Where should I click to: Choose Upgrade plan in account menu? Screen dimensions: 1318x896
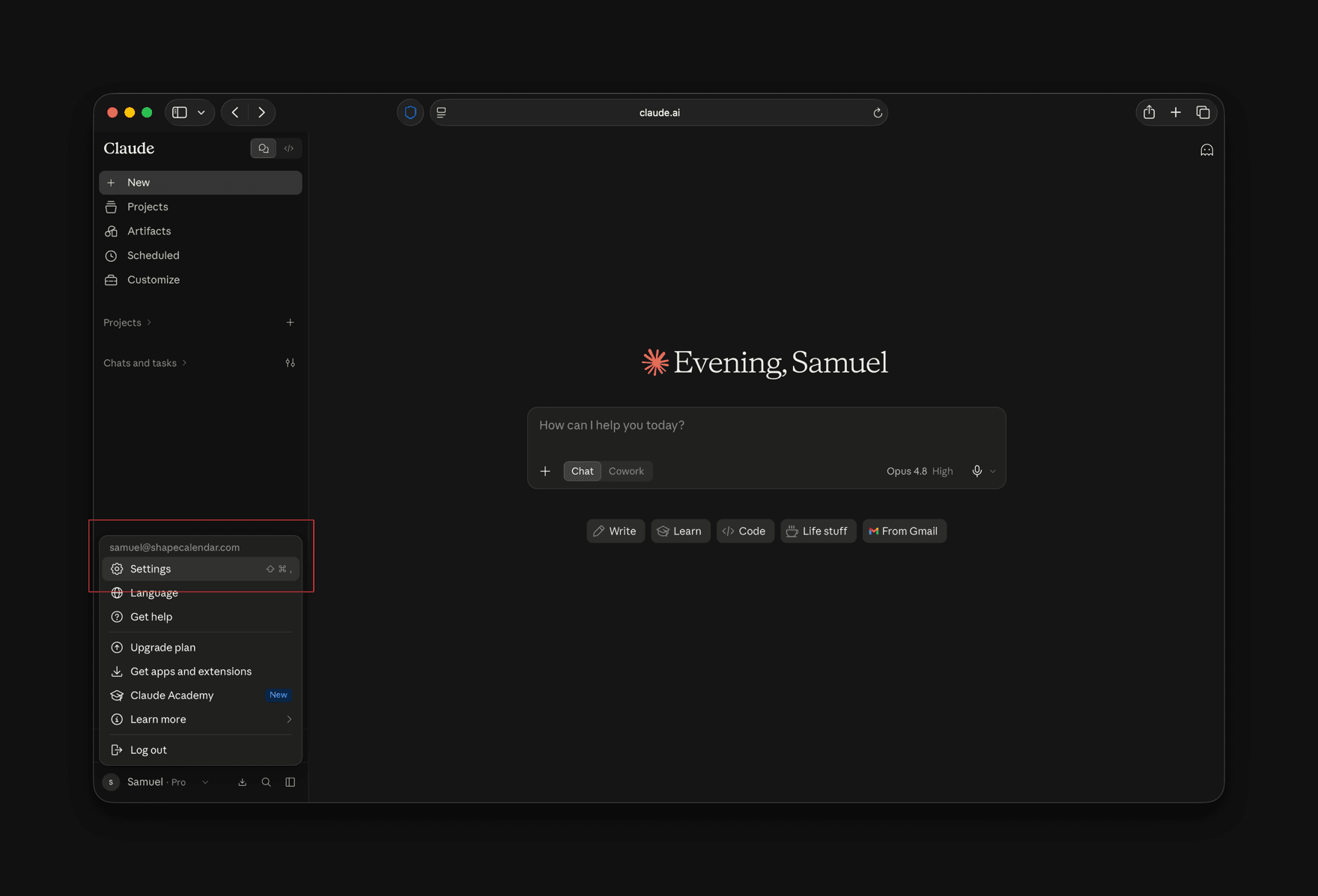point(201,647)
